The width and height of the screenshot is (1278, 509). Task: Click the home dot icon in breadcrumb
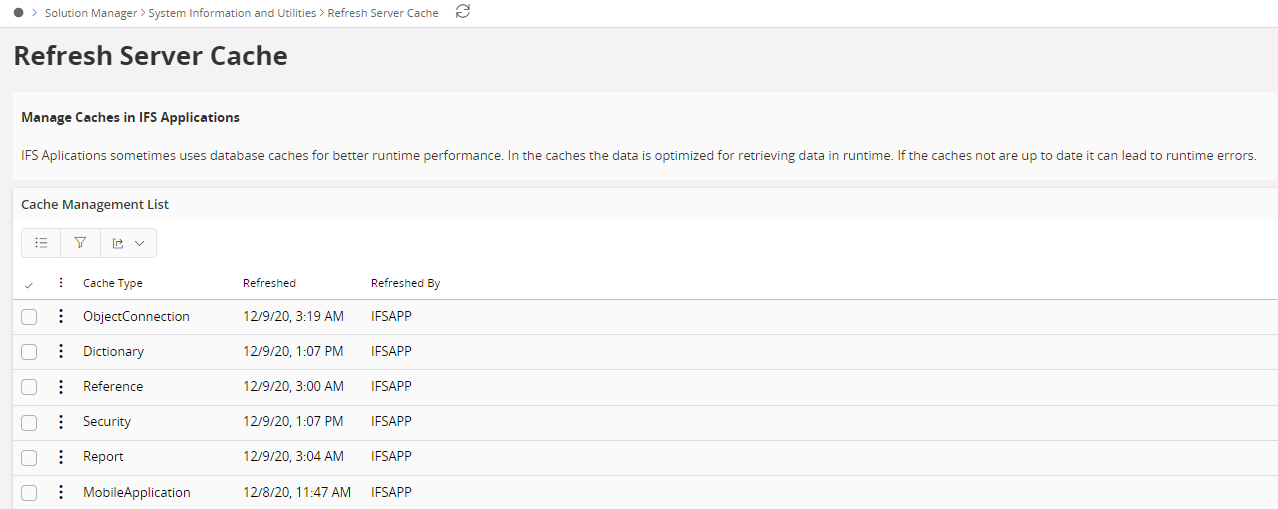click(x=19, y=13)
